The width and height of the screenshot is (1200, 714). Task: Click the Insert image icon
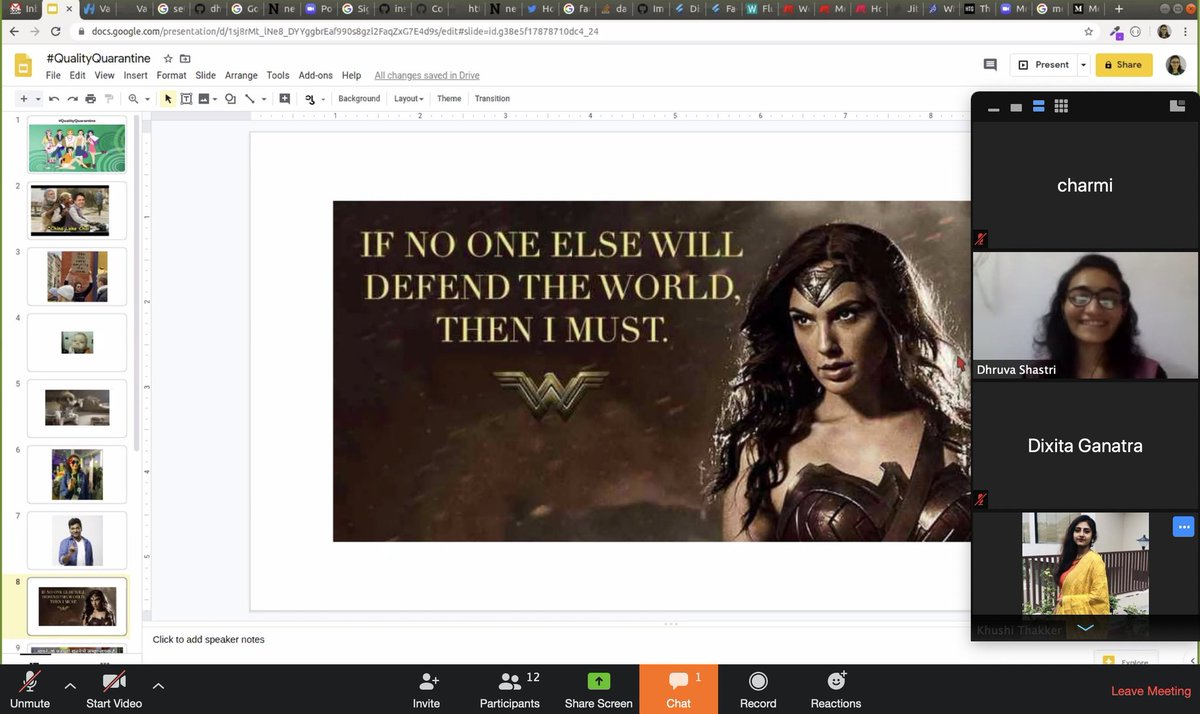[x=204, y=99]
